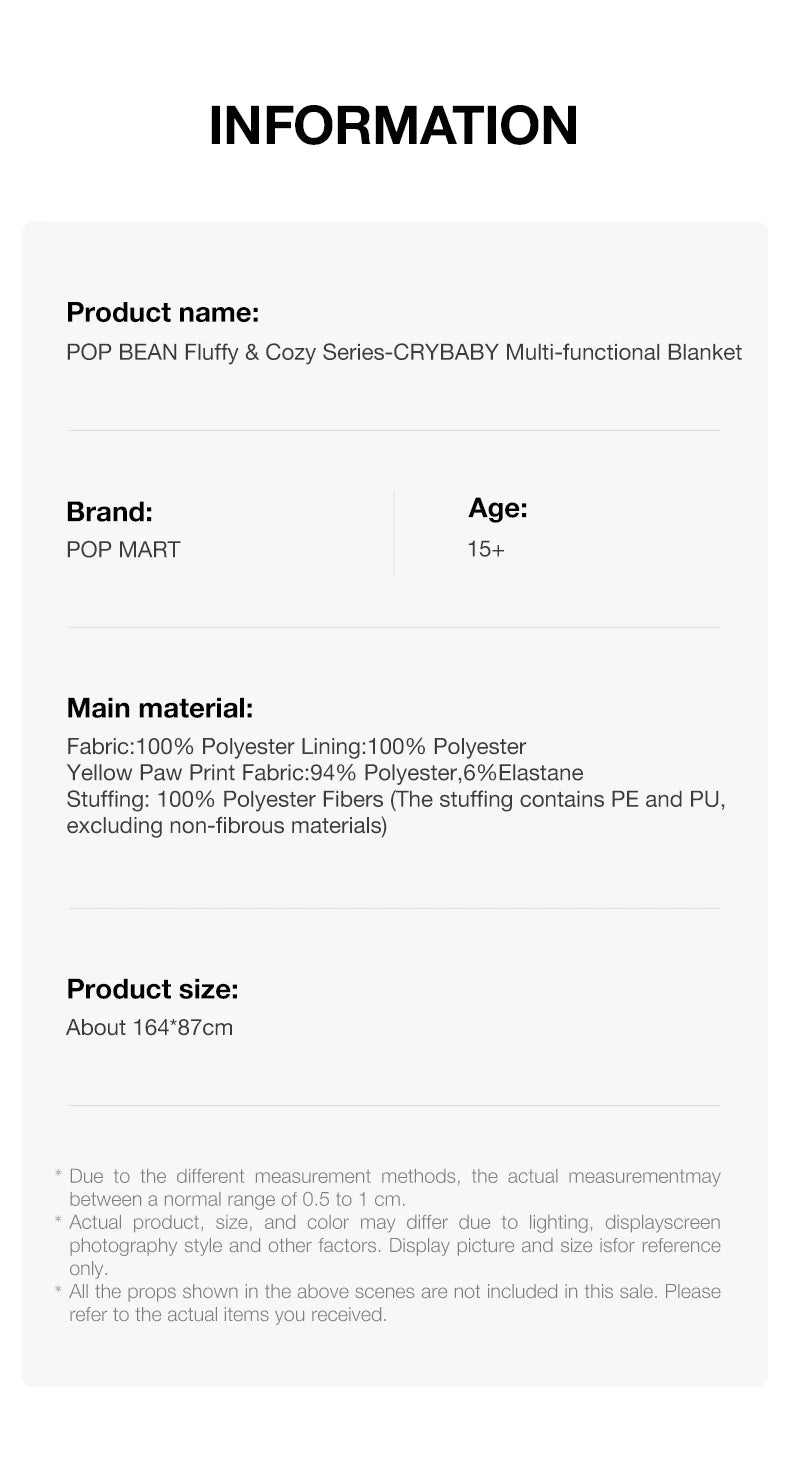Click the props not included disclaimer
Image resolution: width=790 pixels, height=1464 pixels.
(394, 1291)
